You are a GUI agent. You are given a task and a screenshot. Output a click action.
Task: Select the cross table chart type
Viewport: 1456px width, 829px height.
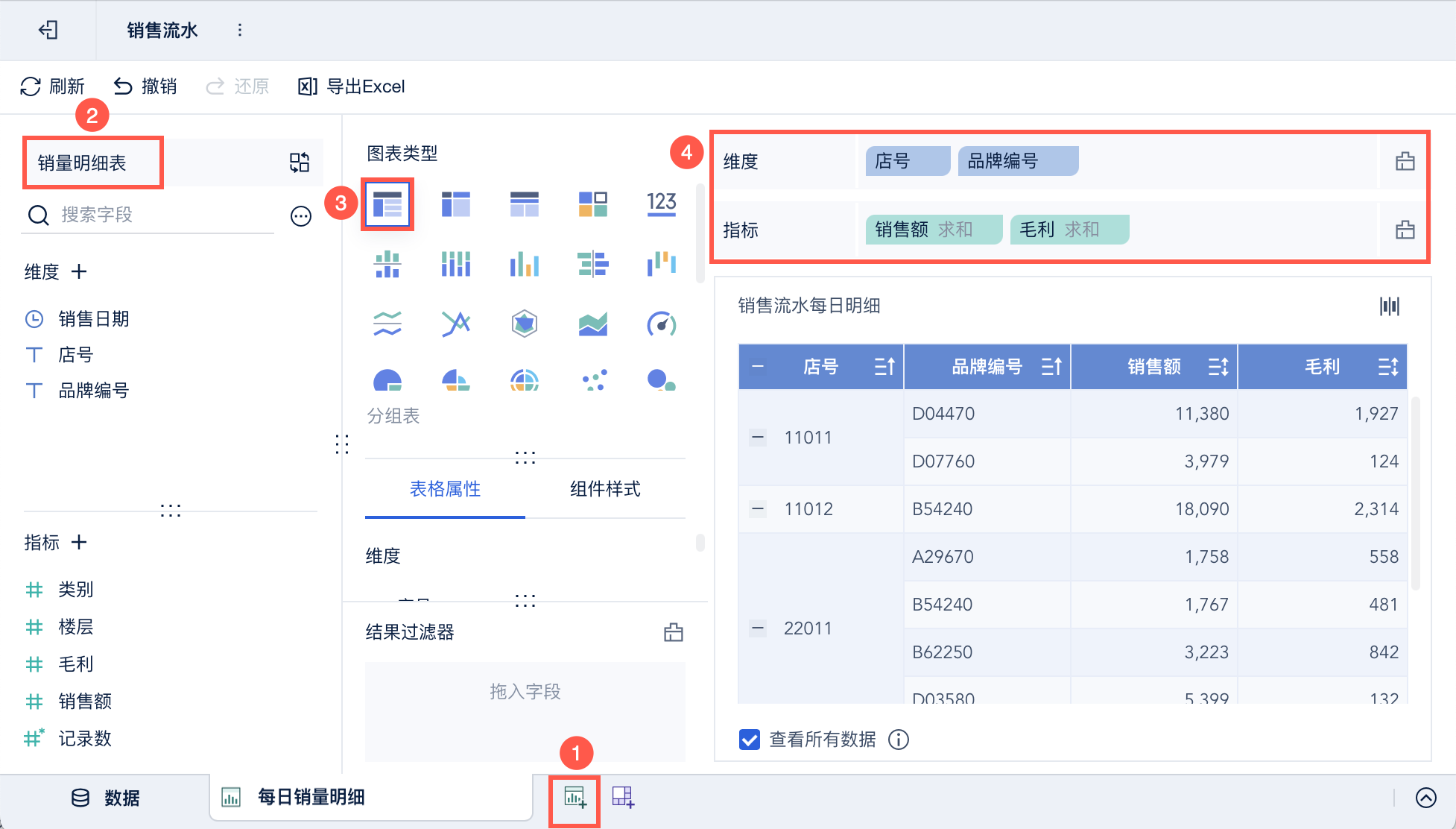point(455,204)
